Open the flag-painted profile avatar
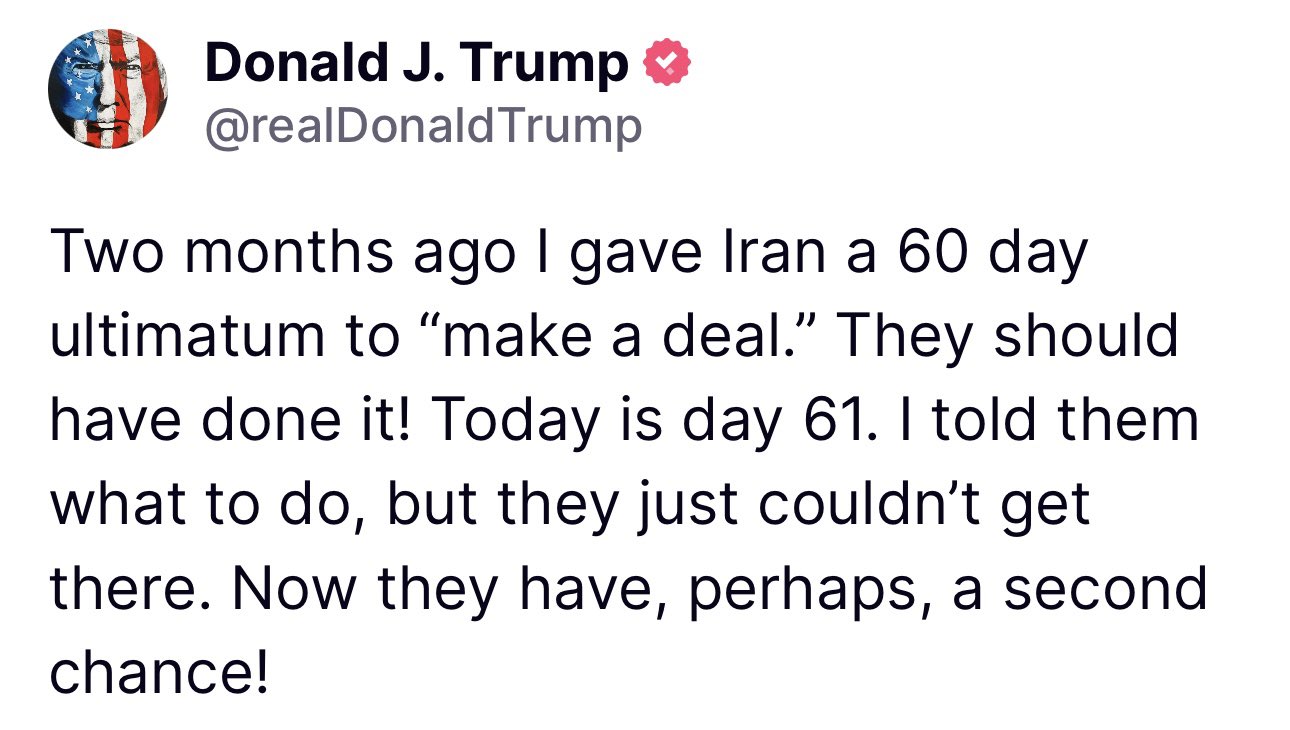Image resolution: width=1290 pixels, height=730 pixels. (x=108, y=90)
